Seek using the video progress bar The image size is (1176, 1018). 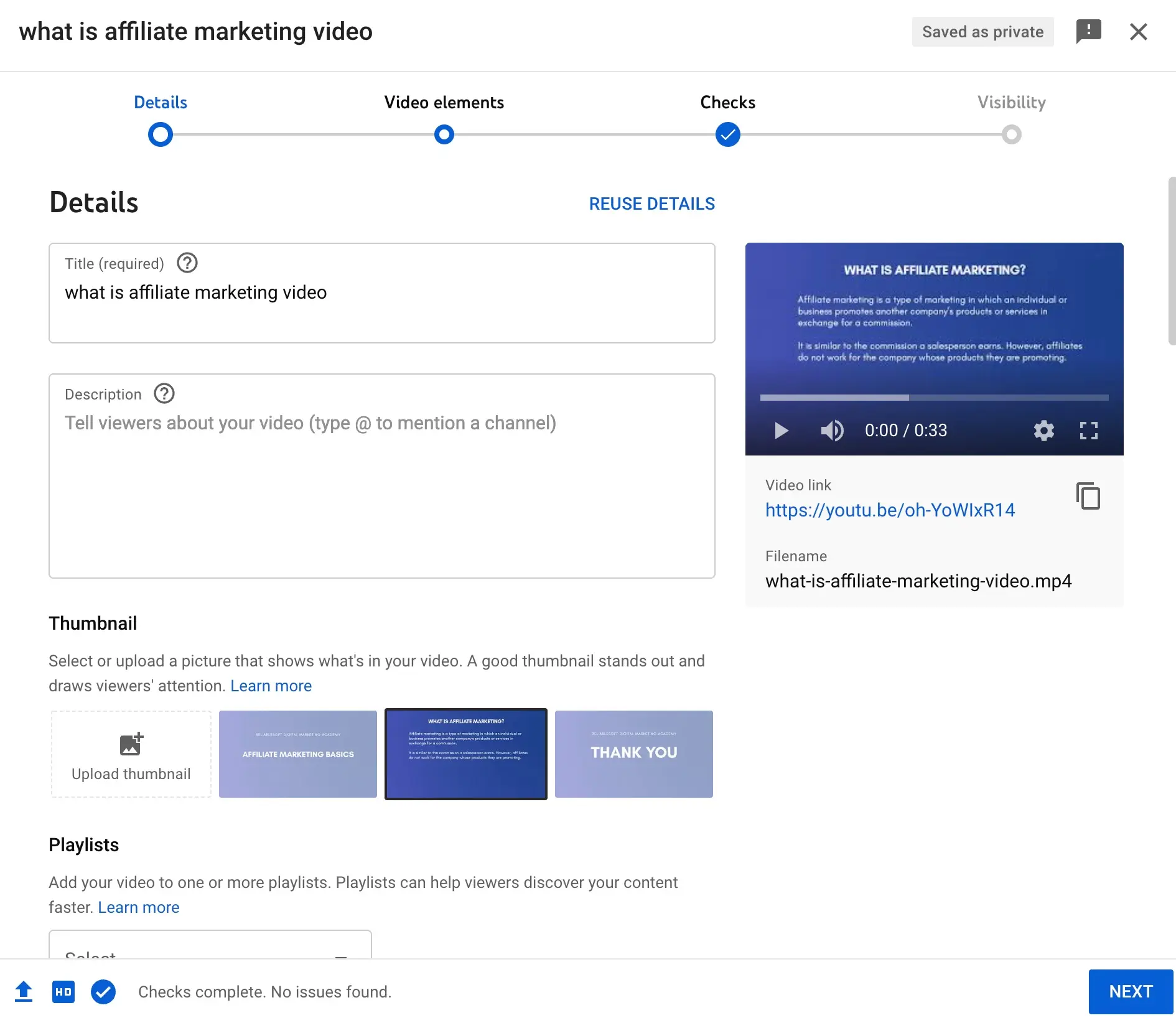933,398
